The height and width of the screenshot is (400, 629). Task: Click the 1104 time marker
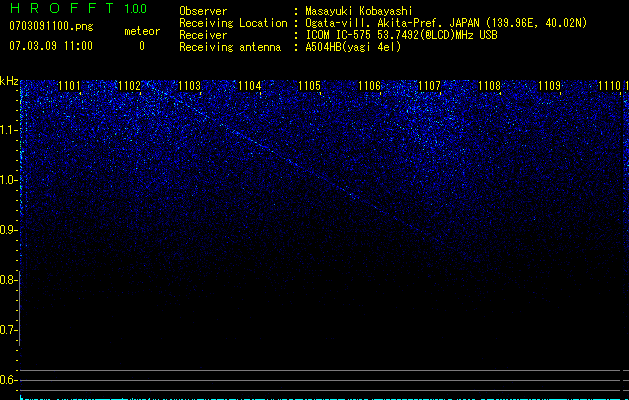pyautogui.click(x=250, y=86)
